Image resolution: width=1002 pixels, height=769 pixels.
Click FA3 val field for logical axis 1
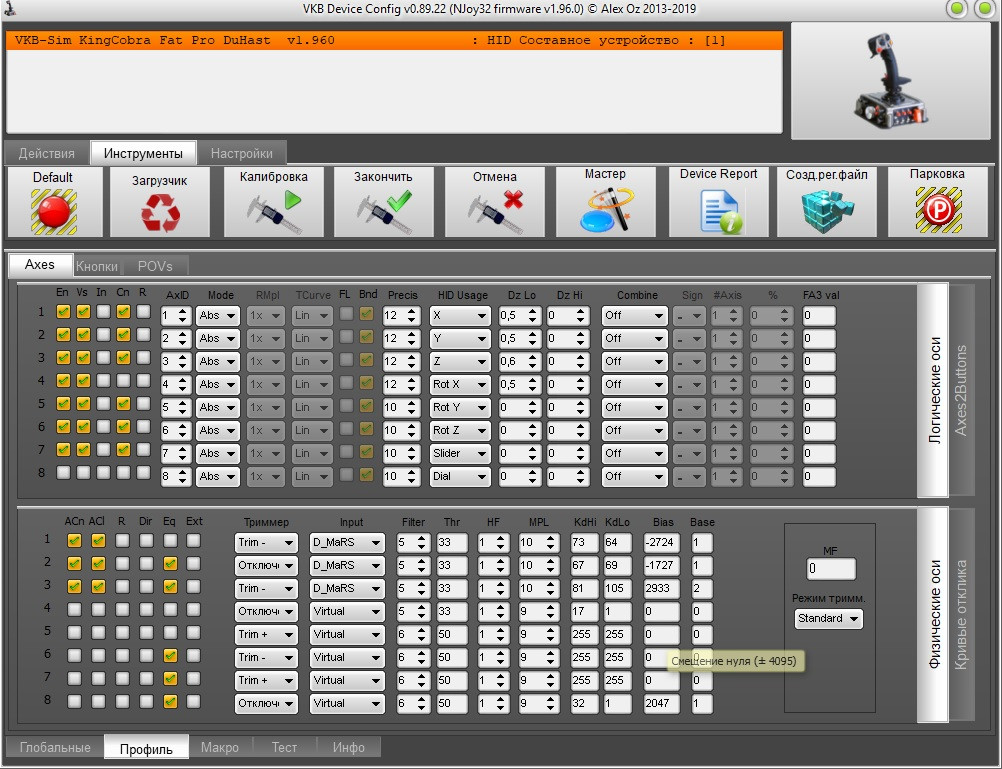819,316
